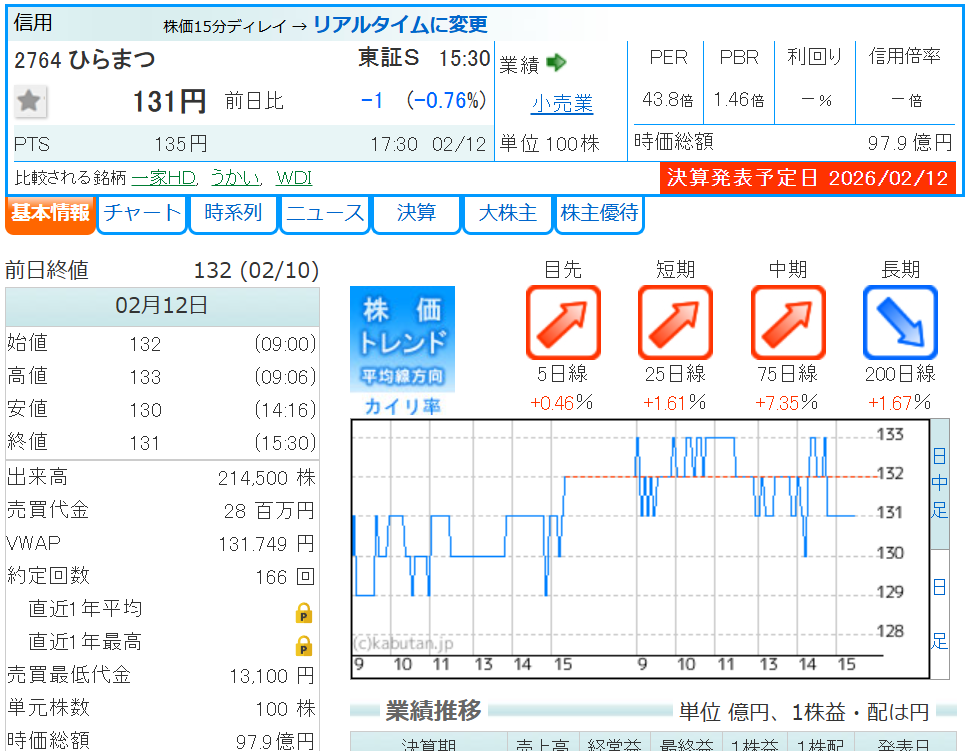Viewport: 971px width, 751px height.
Task: Click the 業績推移 section heading
Action: [x=433, y=711]
